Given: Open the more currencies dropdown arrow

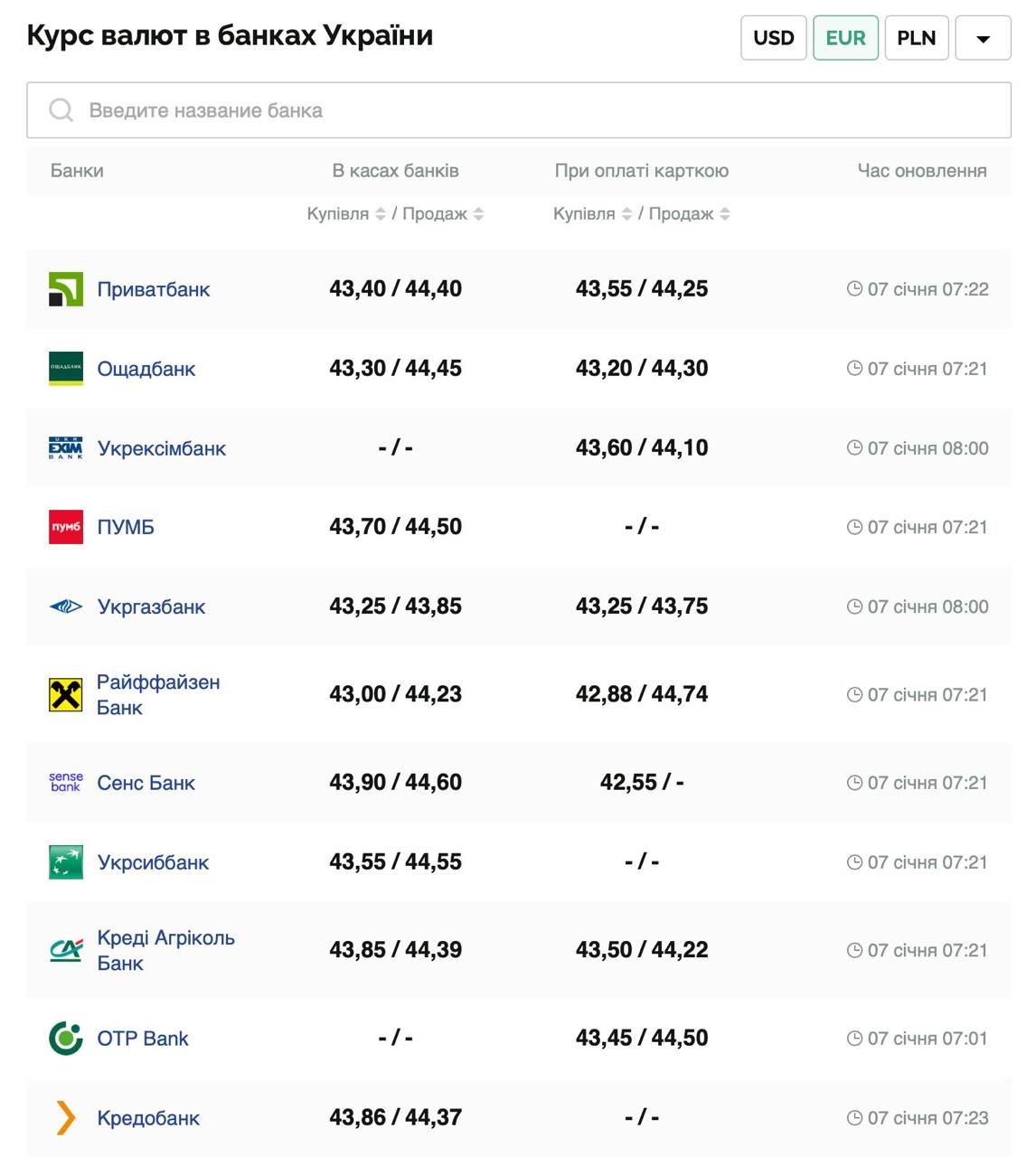Looking at the screenshot, I should pyautogui.click(x=983, y=38).
